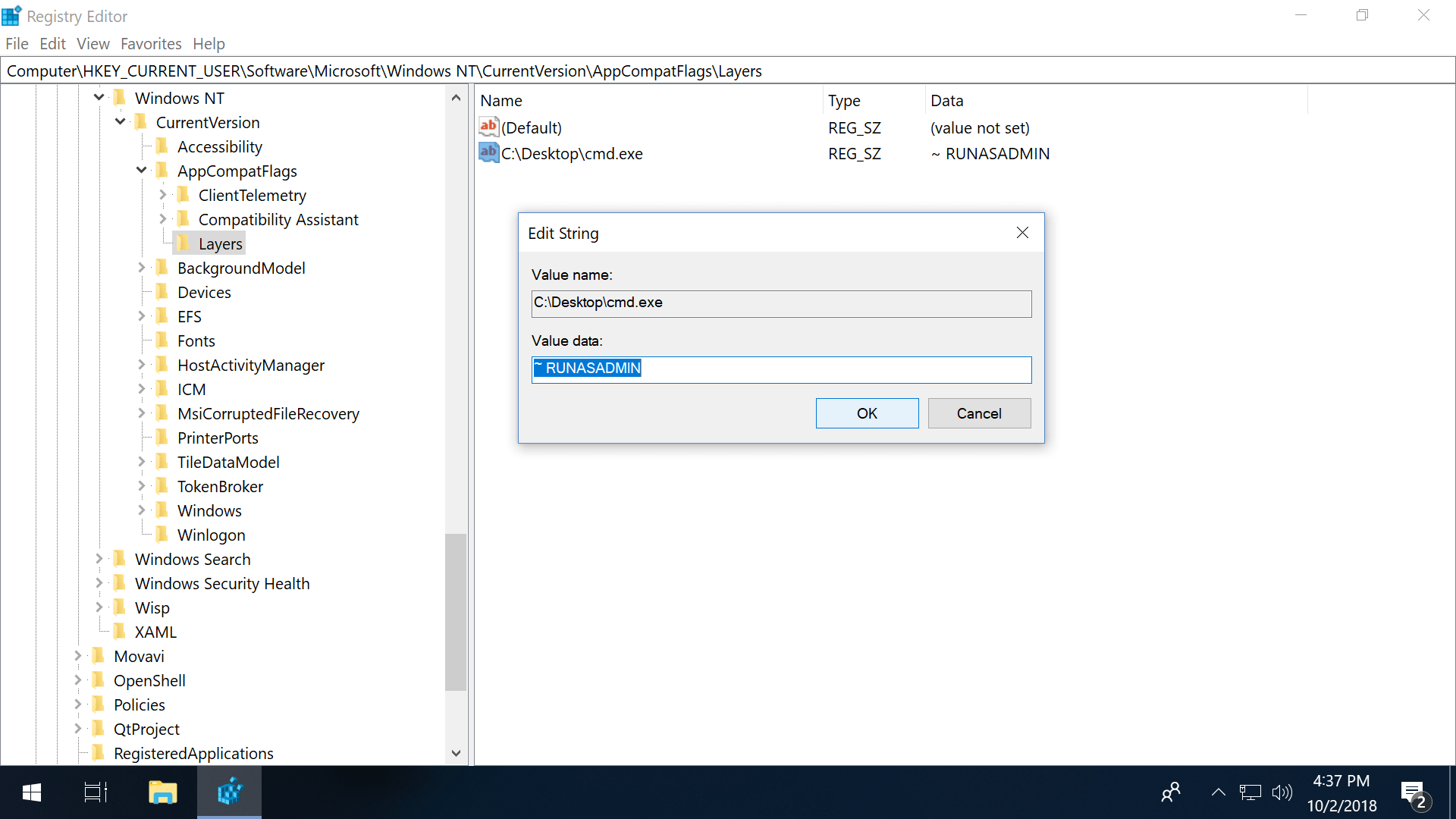Click the (Default) string value icon
This screenshot has height=819, width=1456.
[x=488, y=127]
